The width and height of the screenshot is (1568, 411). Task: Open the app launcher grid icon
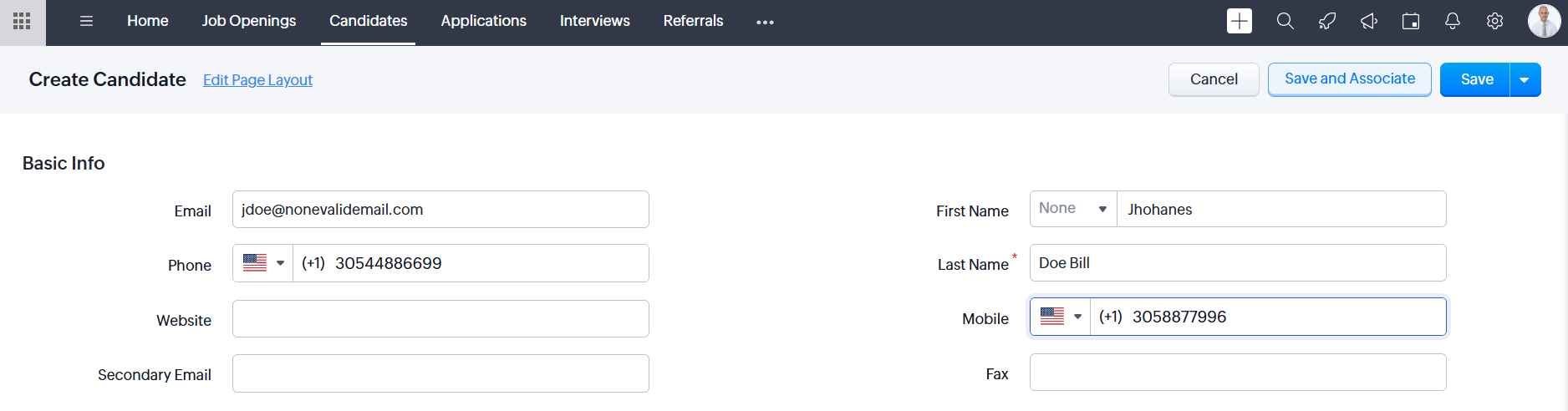tap(23, 22)
